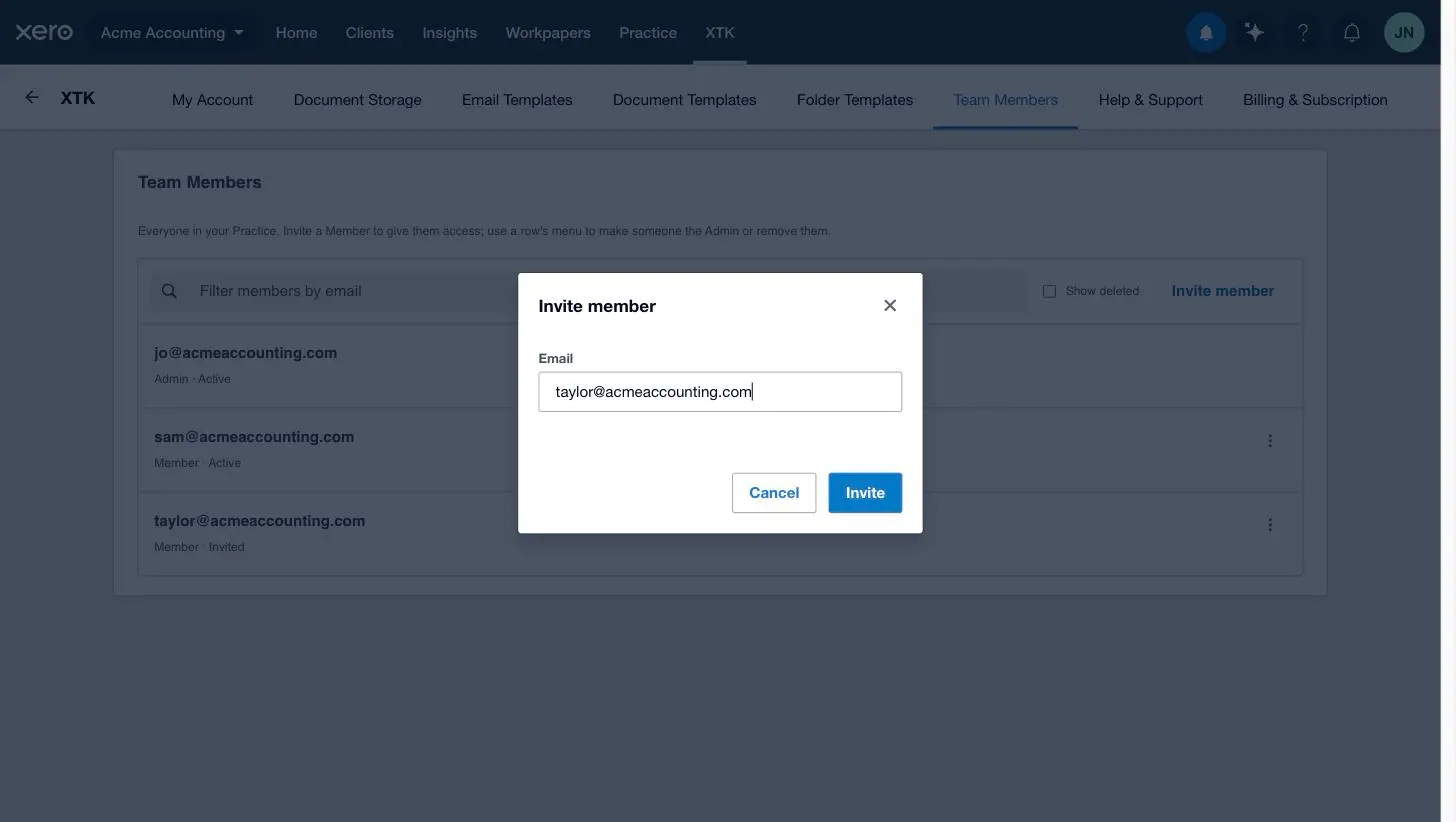Select the taylor@acmeaccounting.com list entry
This screenshot has height=822, width=1456.
point(720,533)
